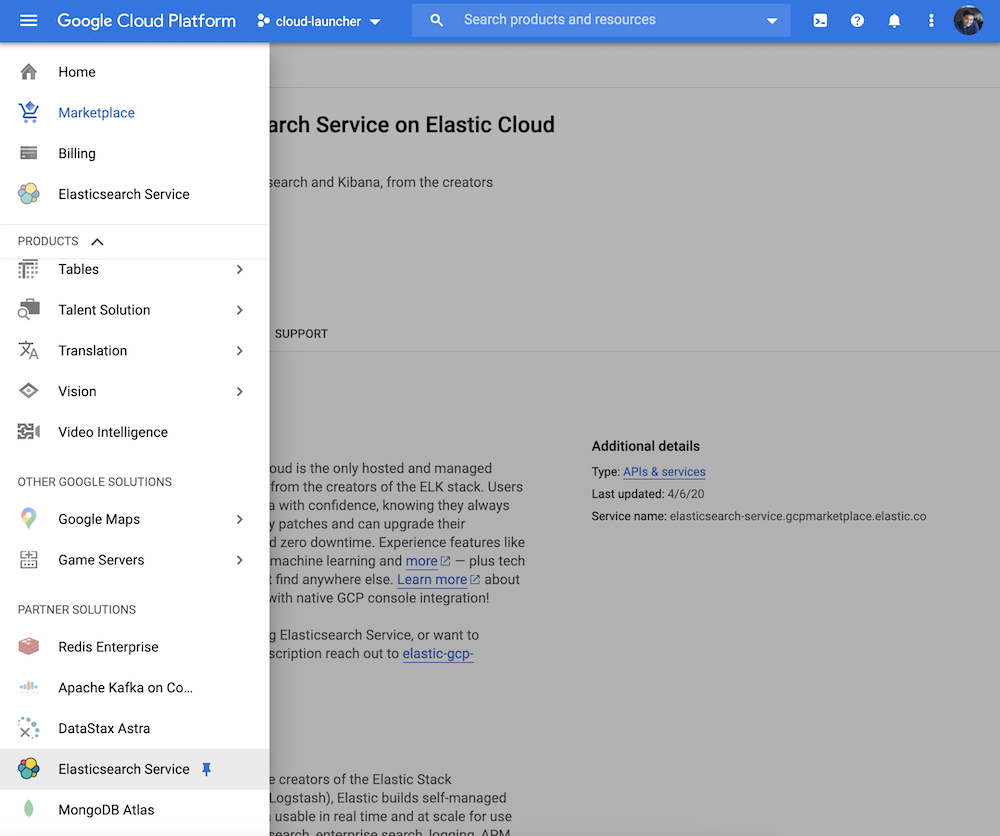This screenshot has height=836, width=1000.
Task: Click the service name elasticsearch-service.gcpmarketplace.elastic.co
Action: [x=798, y=517]
